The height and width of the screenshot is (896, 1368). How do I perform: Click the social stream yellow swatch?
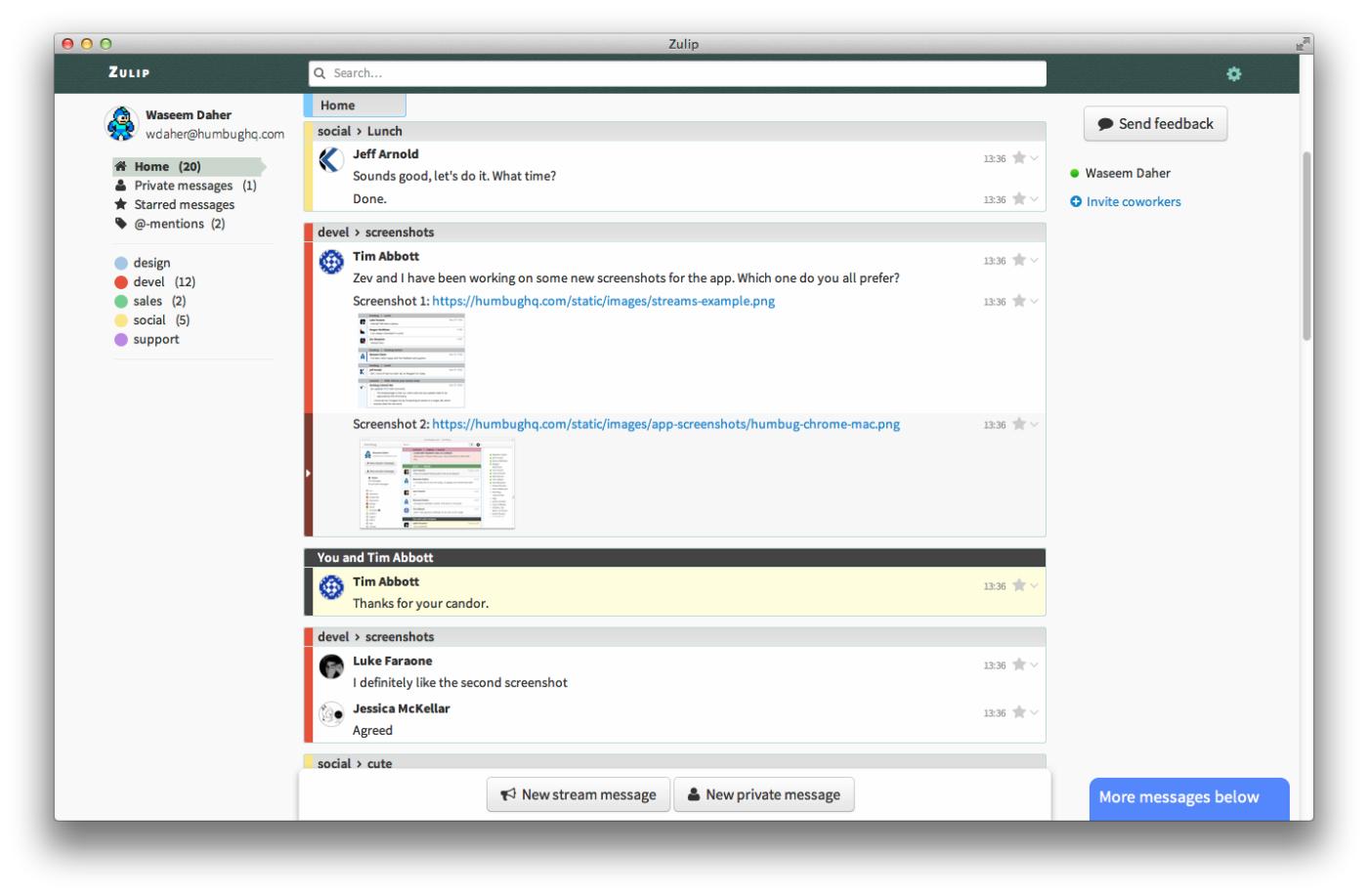pos(121,320)
